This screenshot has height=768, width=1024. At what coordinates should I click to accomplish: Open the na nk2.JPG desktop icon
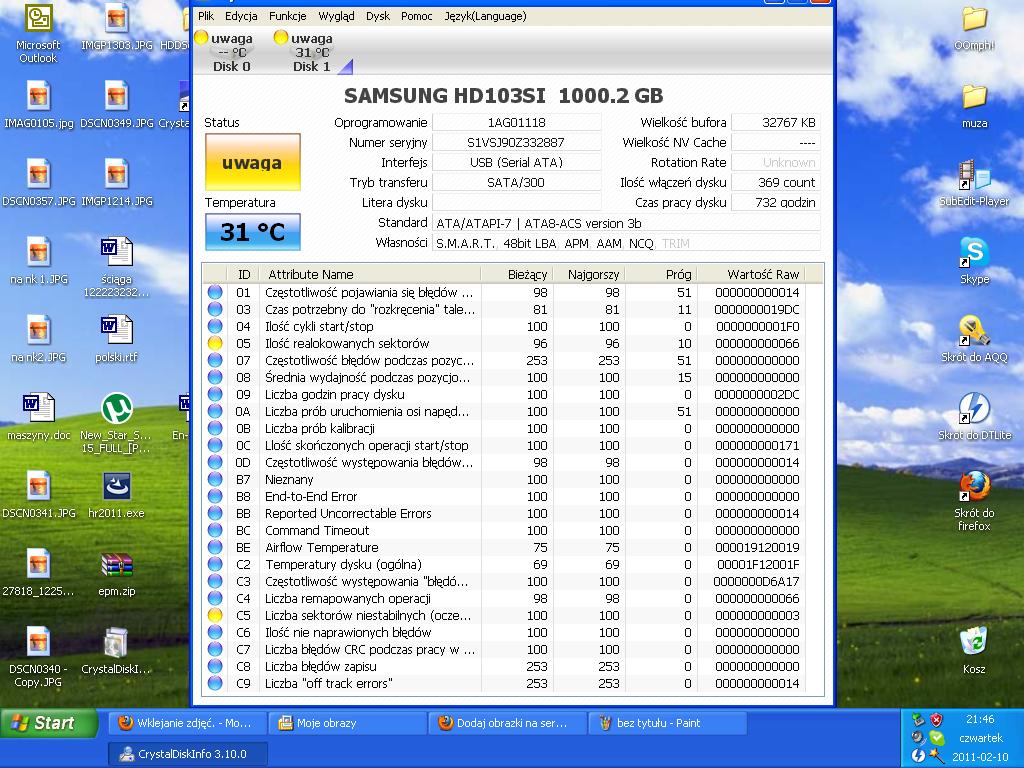coord(39,339)
